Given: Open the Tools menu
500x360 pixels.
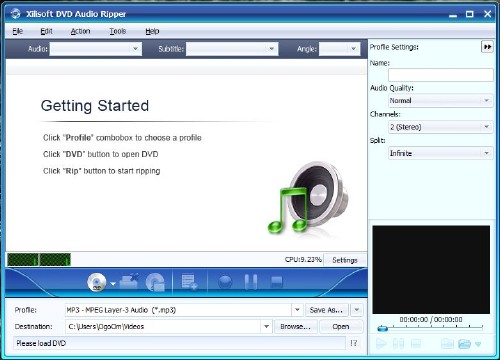Looking at the screenshot, I should click(x=118, y=31).
